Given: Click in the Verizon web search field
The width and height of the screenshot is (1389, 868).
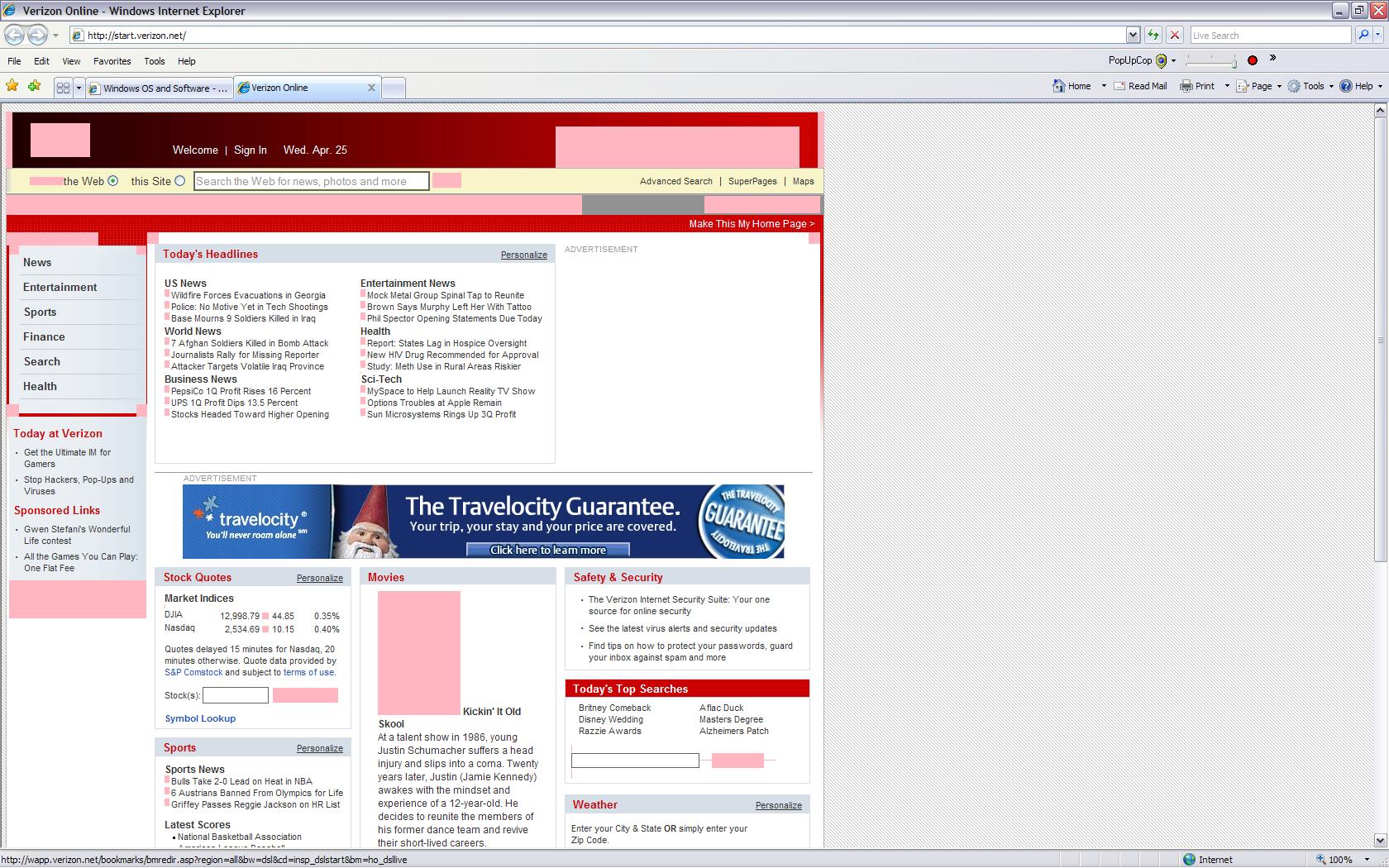Looking at the screenshot, I should pyautogui.click(x=312, y=181).
